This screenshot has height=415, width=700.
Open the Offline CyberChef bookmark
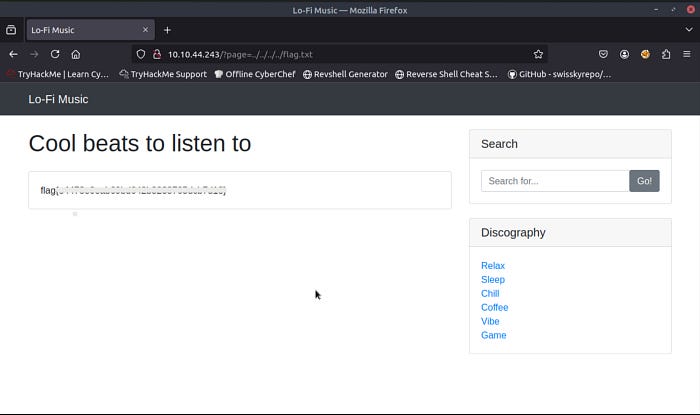[x=255, y=74]
